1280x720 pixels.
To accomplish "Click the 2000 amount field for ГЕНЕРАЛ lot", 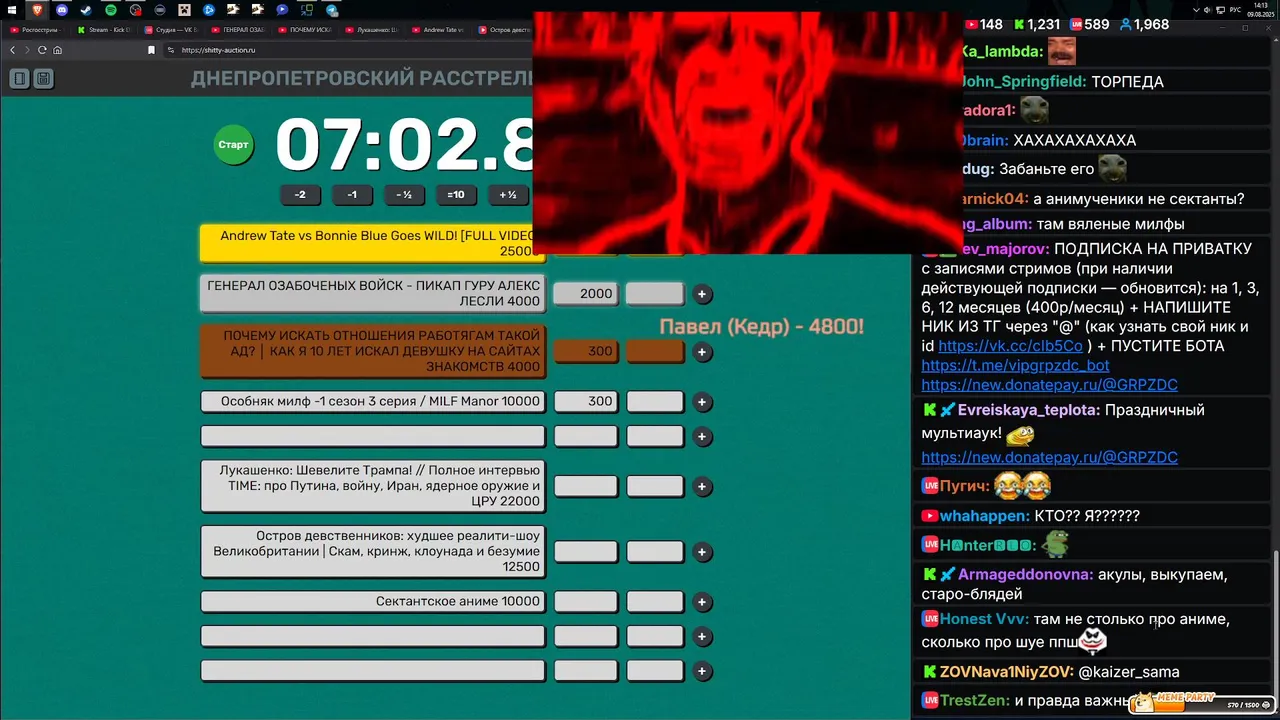I will click(x=586, y=294).
